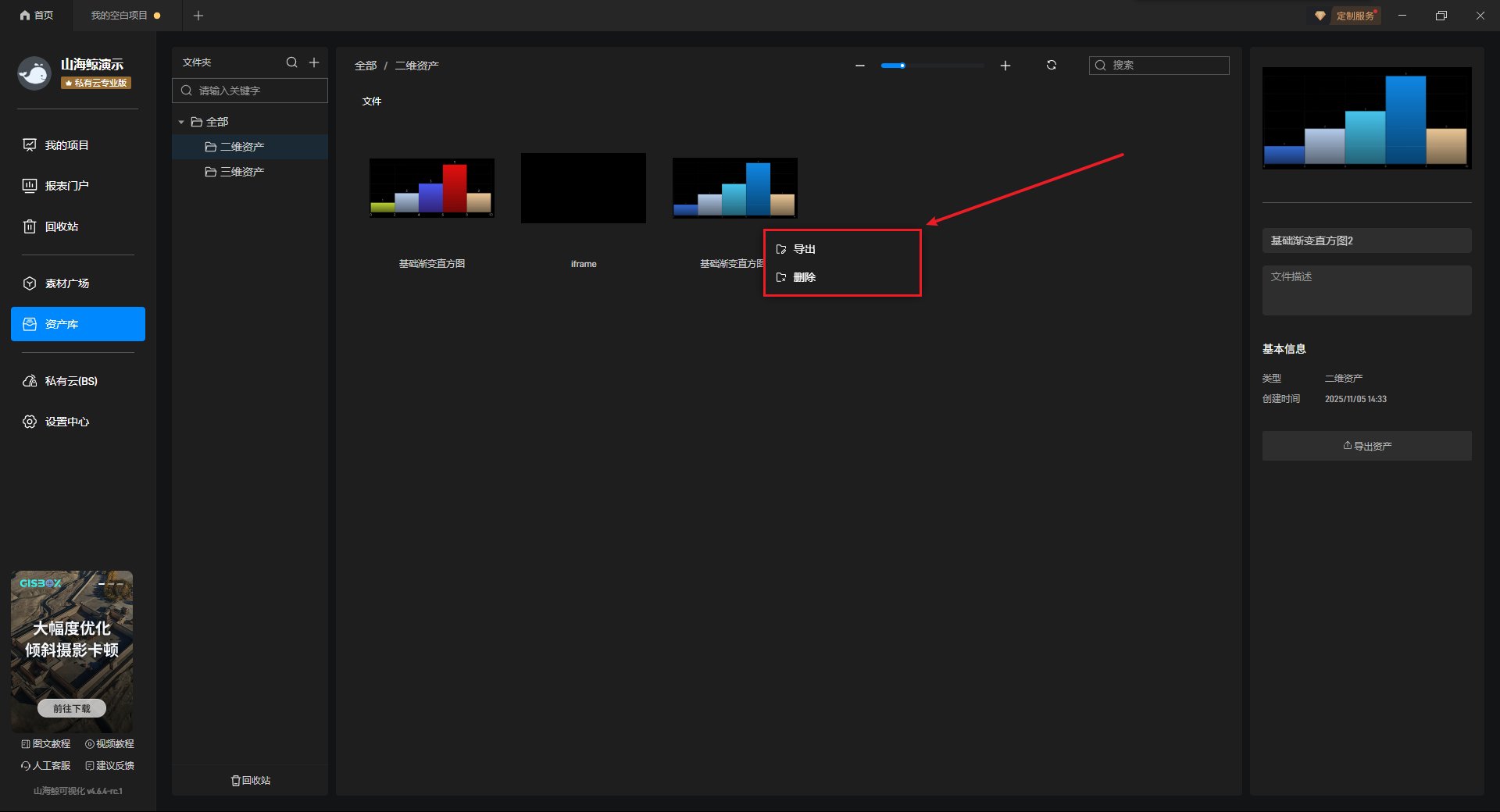Collapse the 全部 folder tree node

point(181,123)
